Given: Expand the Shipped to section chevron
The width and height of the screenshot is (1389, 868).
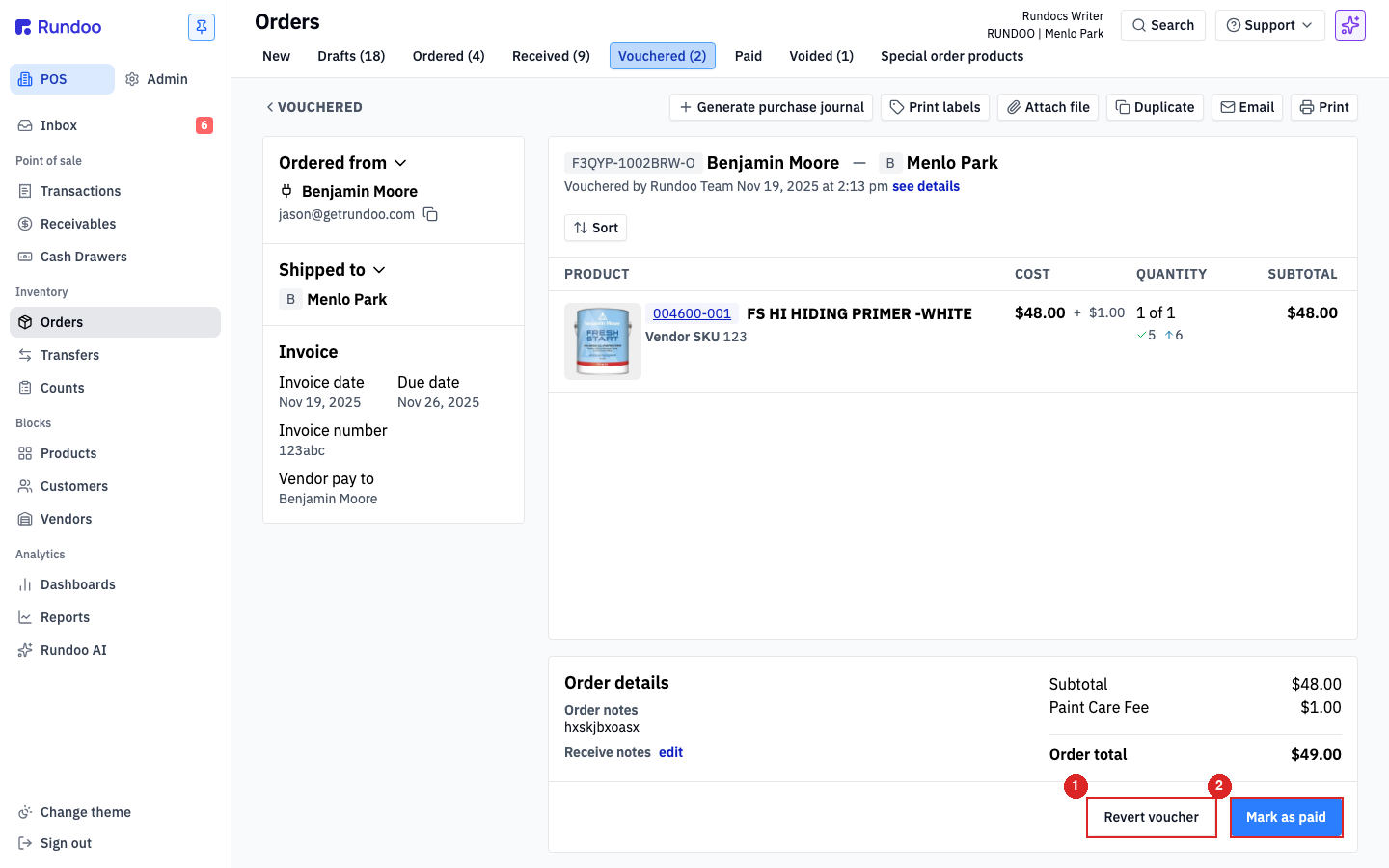Looking at the screenshot, I should click(379, 270).
